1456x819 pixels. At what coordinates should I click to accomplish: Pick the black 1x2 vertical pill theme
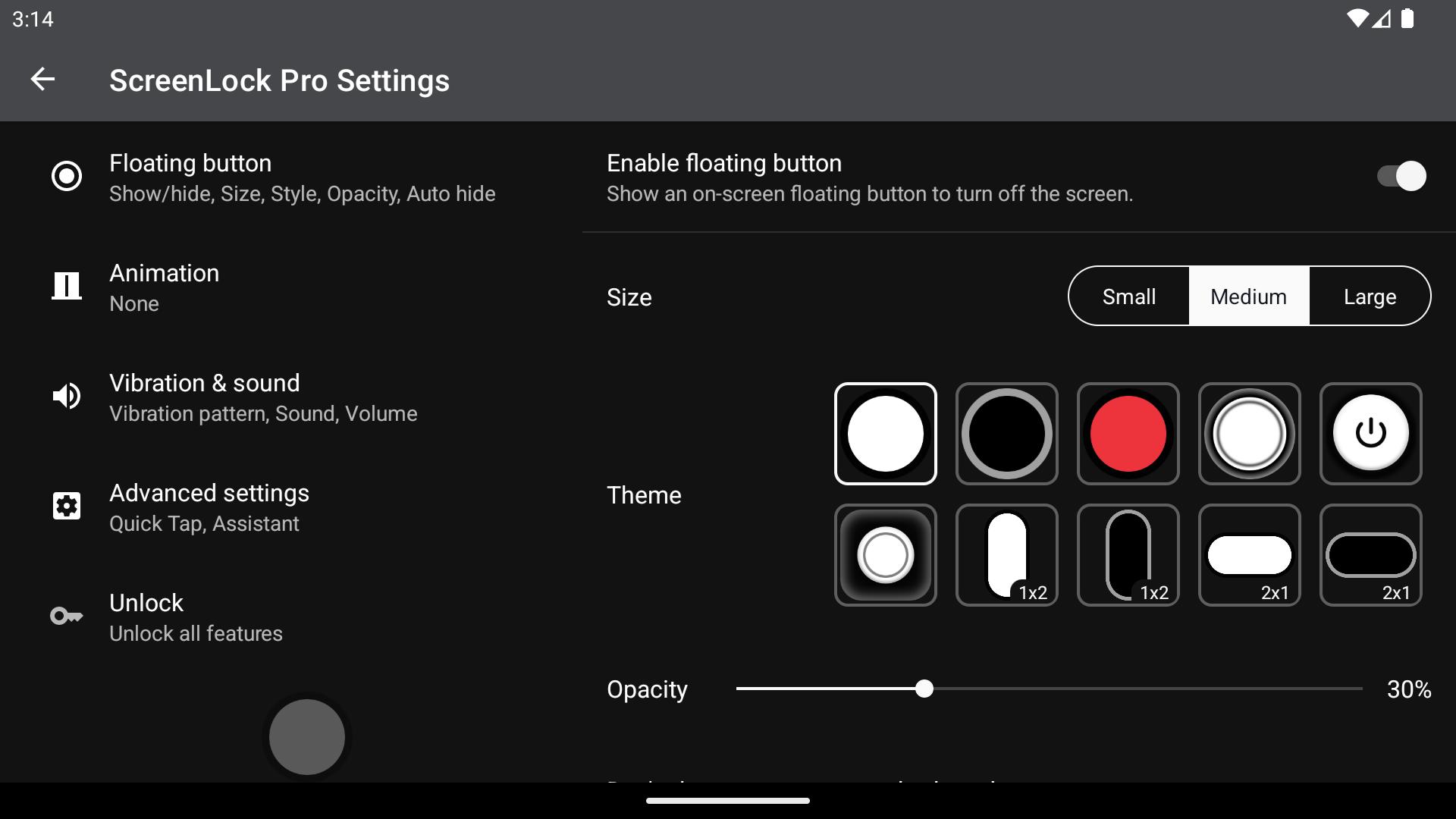pos(1128,555)
